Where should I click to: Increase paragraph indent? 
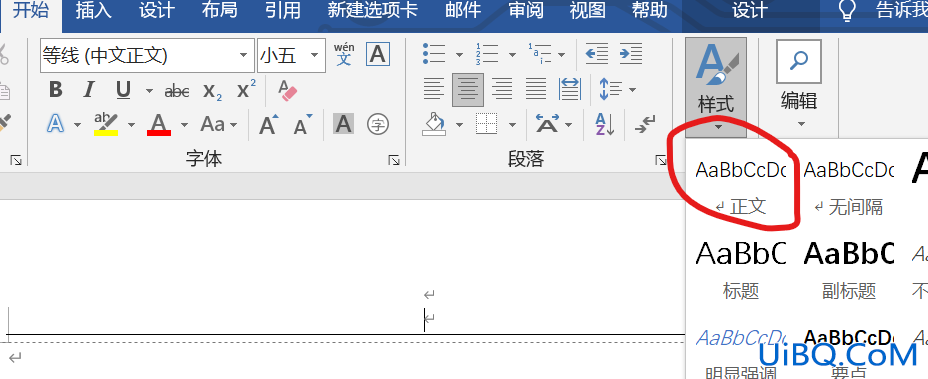(x=631, y=54)
